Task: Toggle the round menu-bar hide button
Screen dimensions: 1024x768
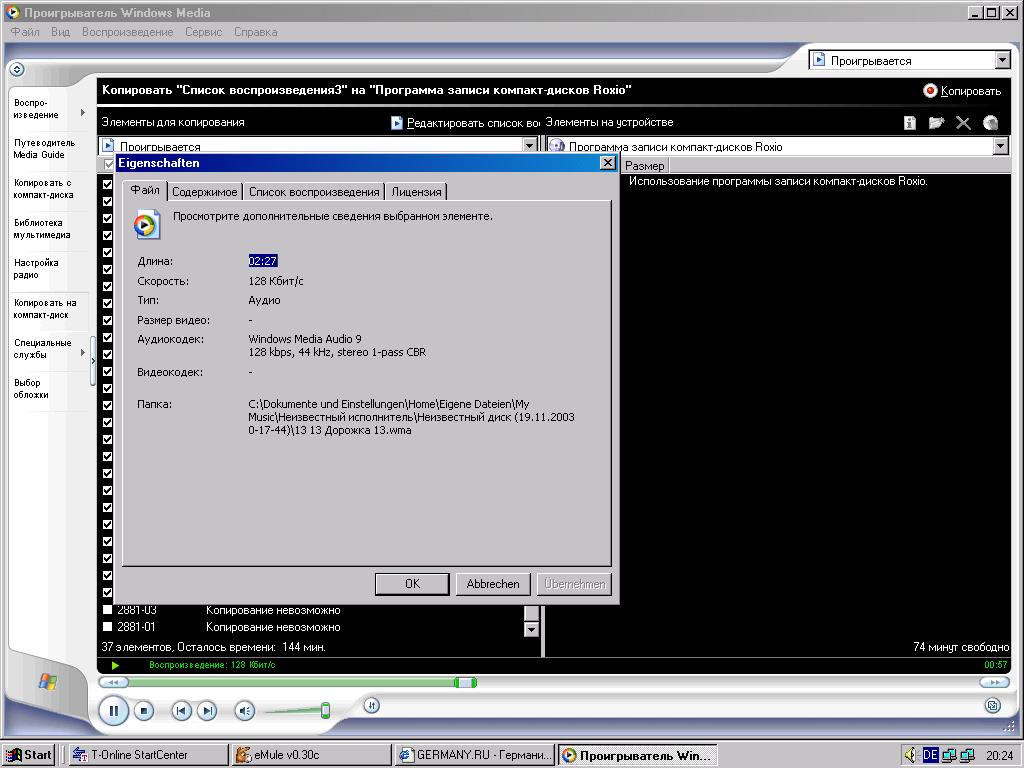Action: pyautogui.click(x=17, y=69)
